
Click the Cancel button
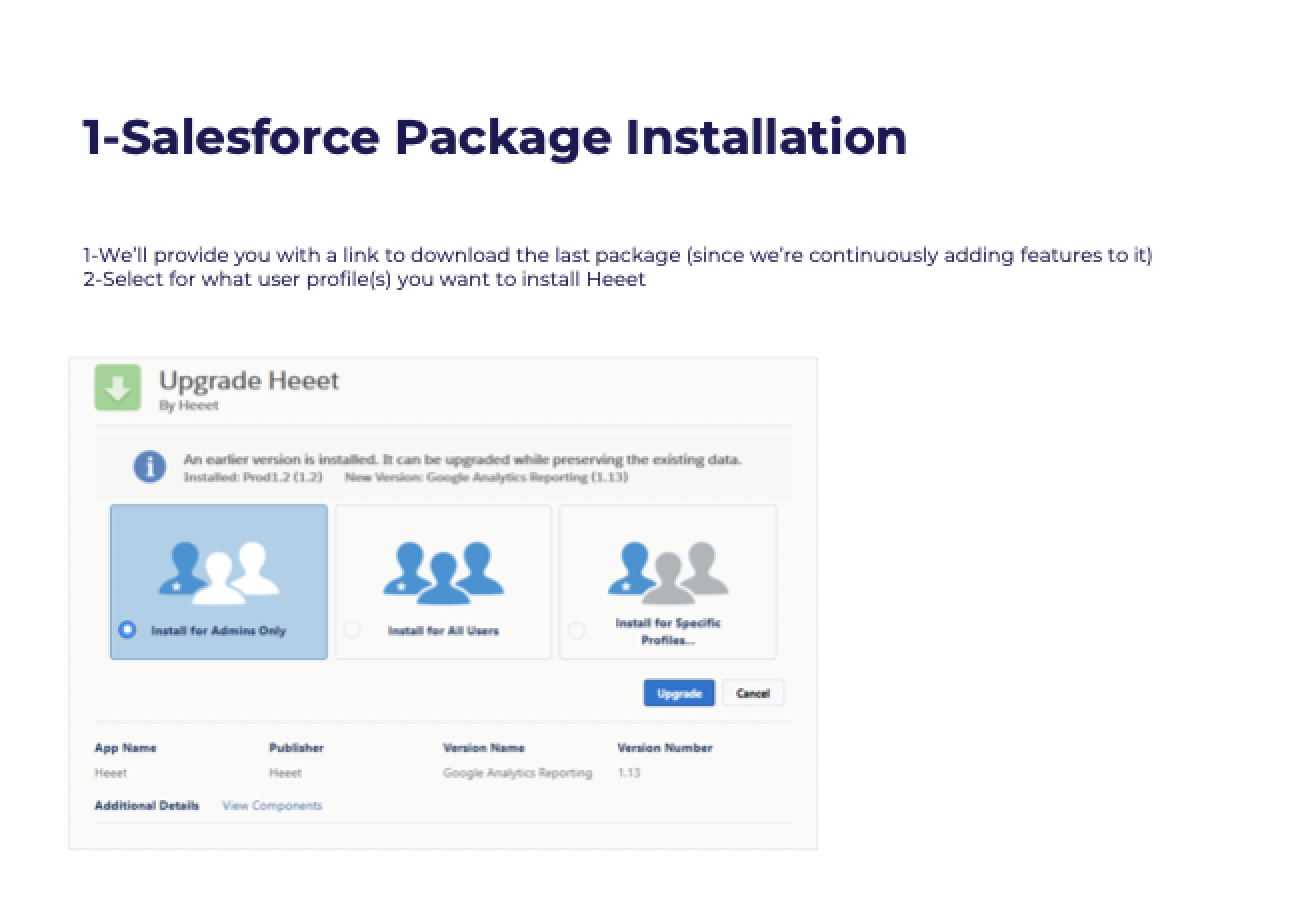coord(753,693)
